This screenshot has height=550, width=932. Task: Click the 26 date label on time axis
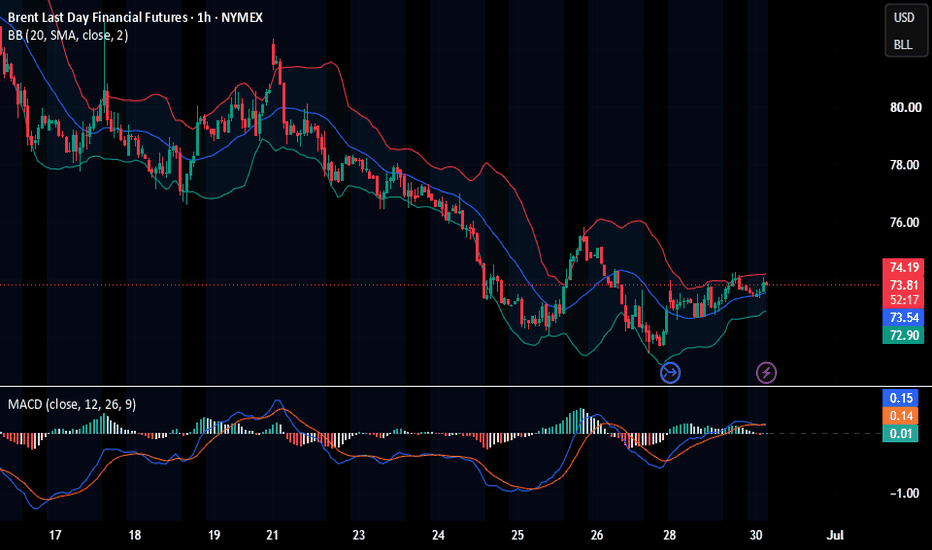[597, 535]
